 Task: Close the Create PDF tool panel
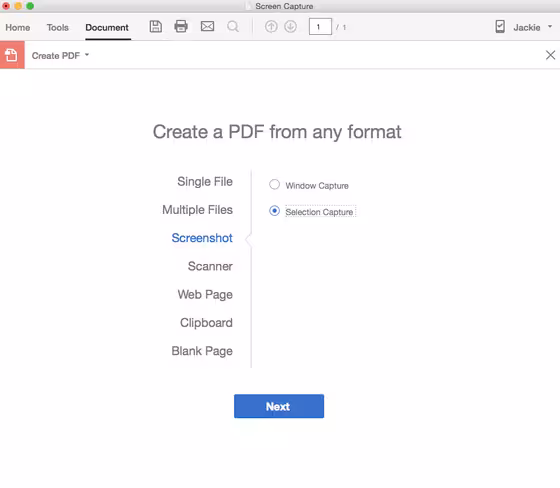coord(550,55)
